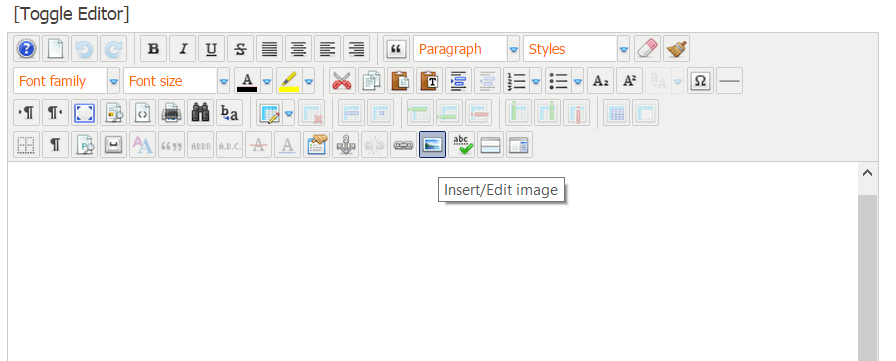
Task: Click the Copy icon
Action: pos(371,81)
